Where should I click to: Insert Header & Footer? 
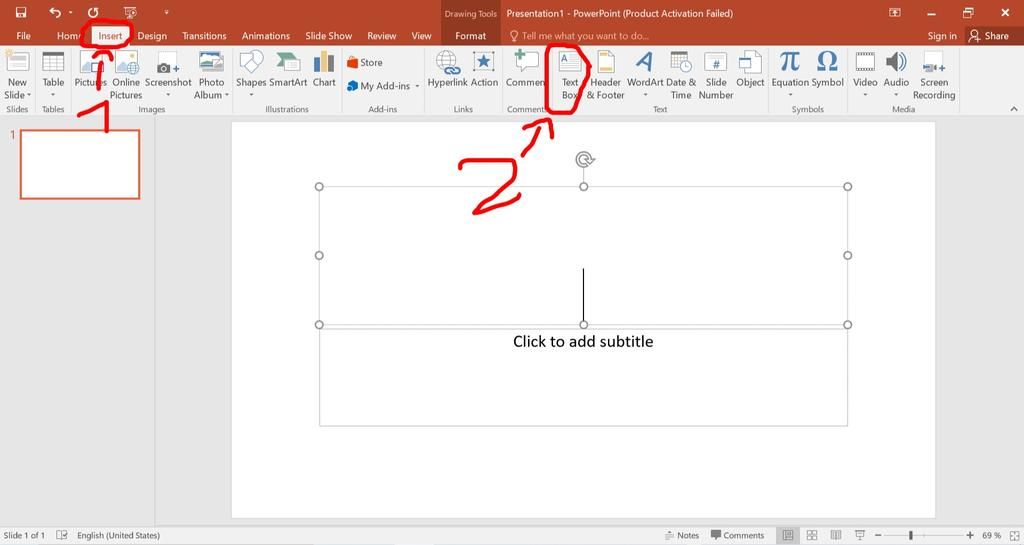[x=605, y=75]
